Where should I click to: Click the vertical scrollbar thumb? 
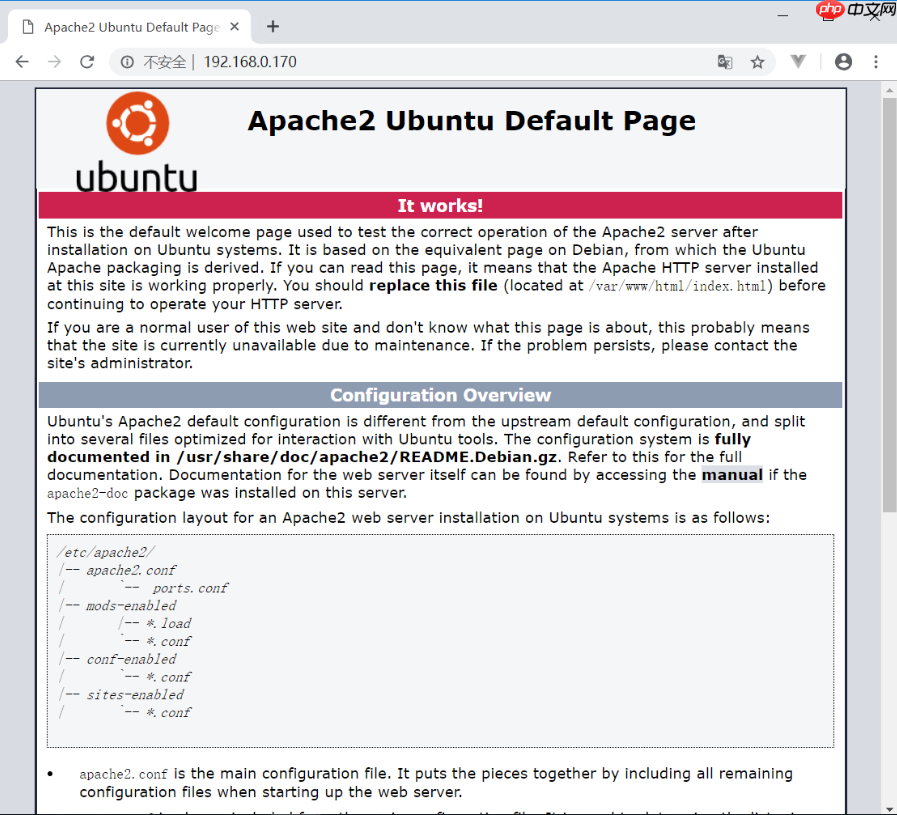coord(889,304)
